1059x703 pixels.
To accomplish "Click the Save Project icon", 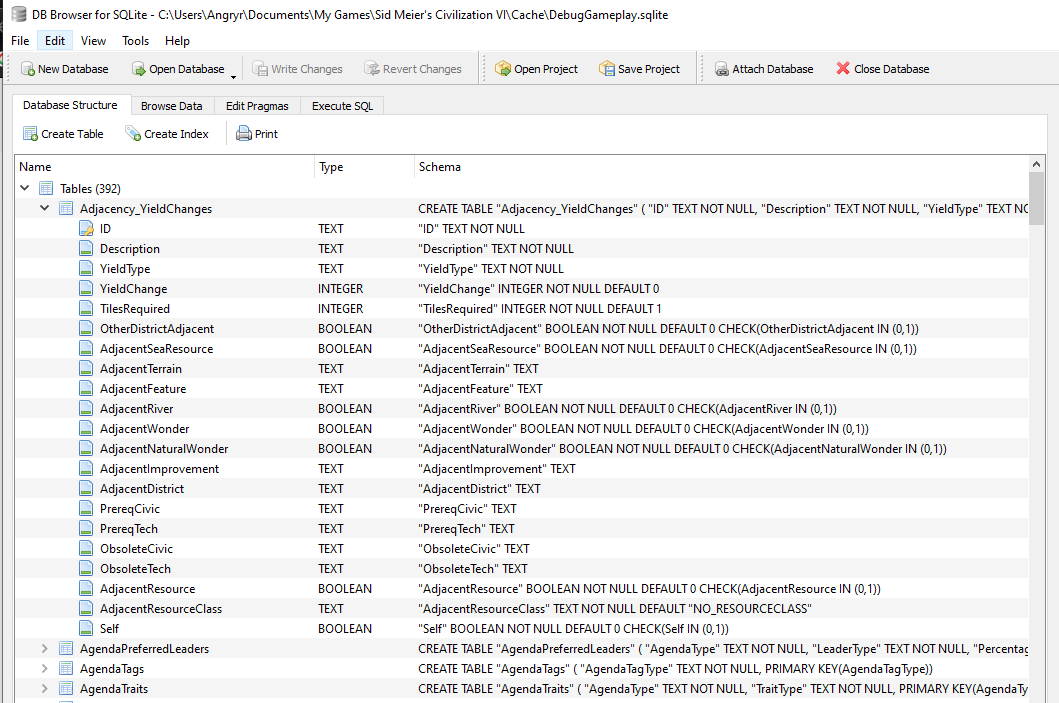I will tap(607, 69).
